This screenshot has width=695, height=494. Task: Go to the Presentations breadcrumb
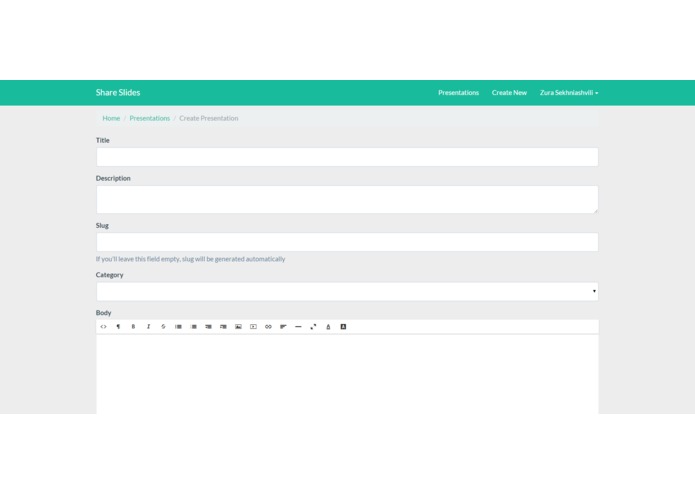(x=149, y=118)
